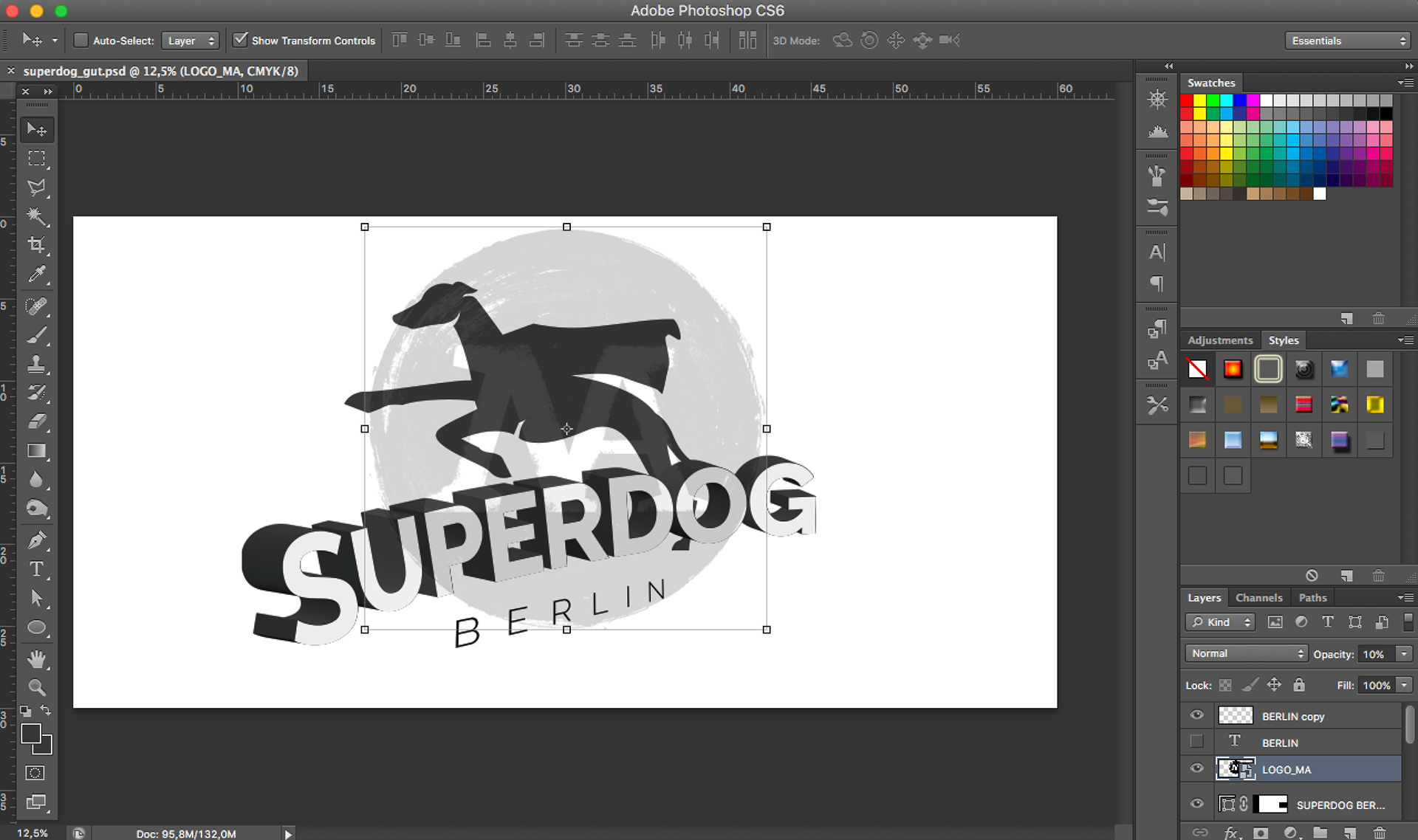This screenshot has width=1418, height=840.
Task: Select the Gradient tool
Action: tap(36, 451)
